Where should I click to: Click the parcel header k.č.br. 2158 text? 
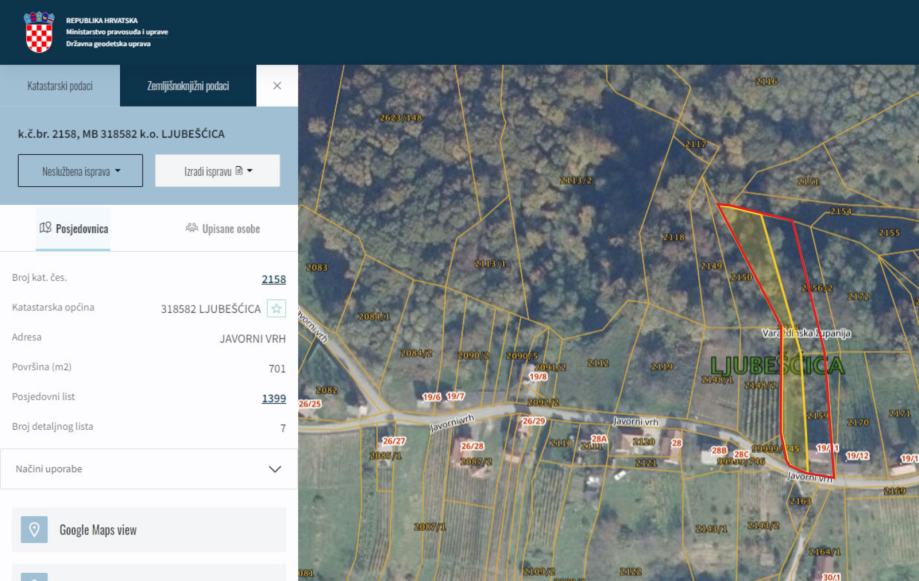[121, 134]
